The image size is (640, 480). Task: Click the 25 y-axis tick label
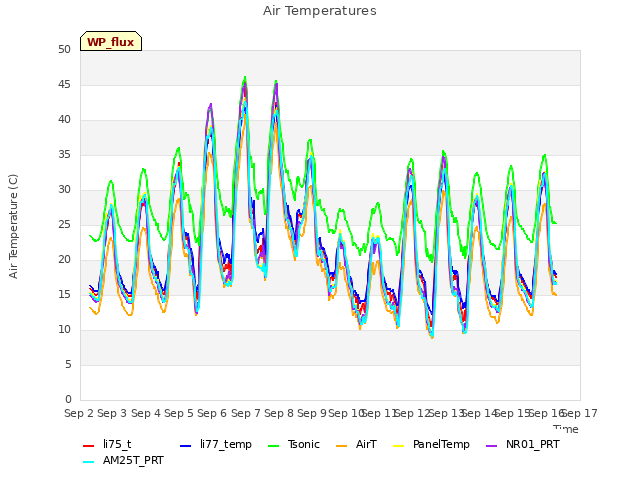pos(64,224)
